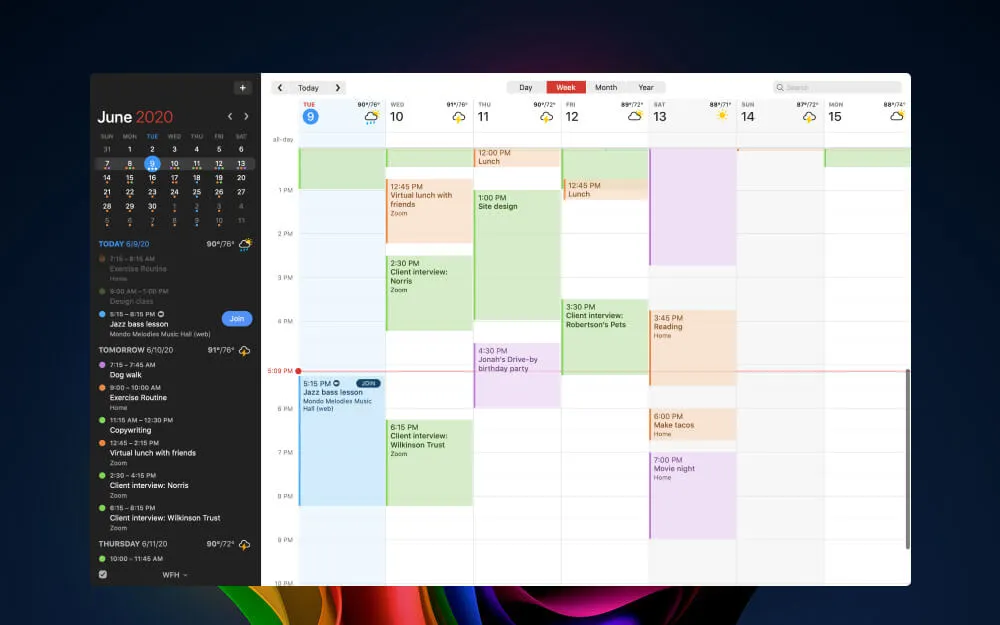This screenshot has width=1000, height=625.
Task: Click Tuesday's rain weather icon in week header
Action: 372,118
